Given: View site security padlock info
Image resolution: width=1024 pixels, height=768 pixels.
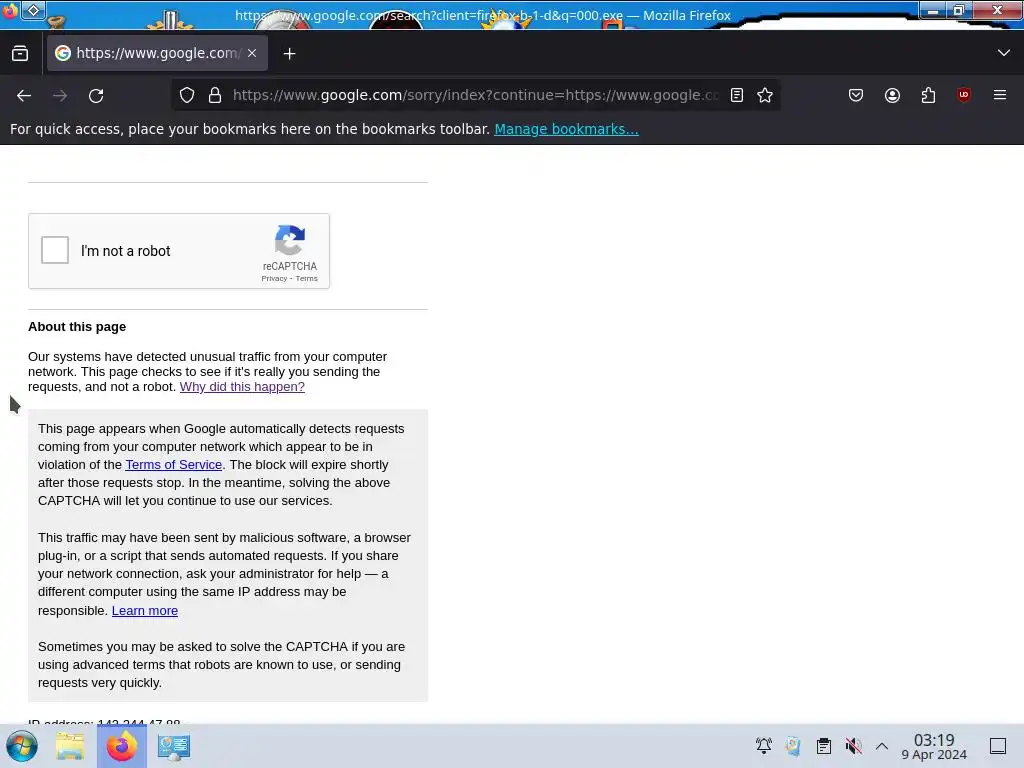Looking at the screenshot, I should tap(215, 95).
